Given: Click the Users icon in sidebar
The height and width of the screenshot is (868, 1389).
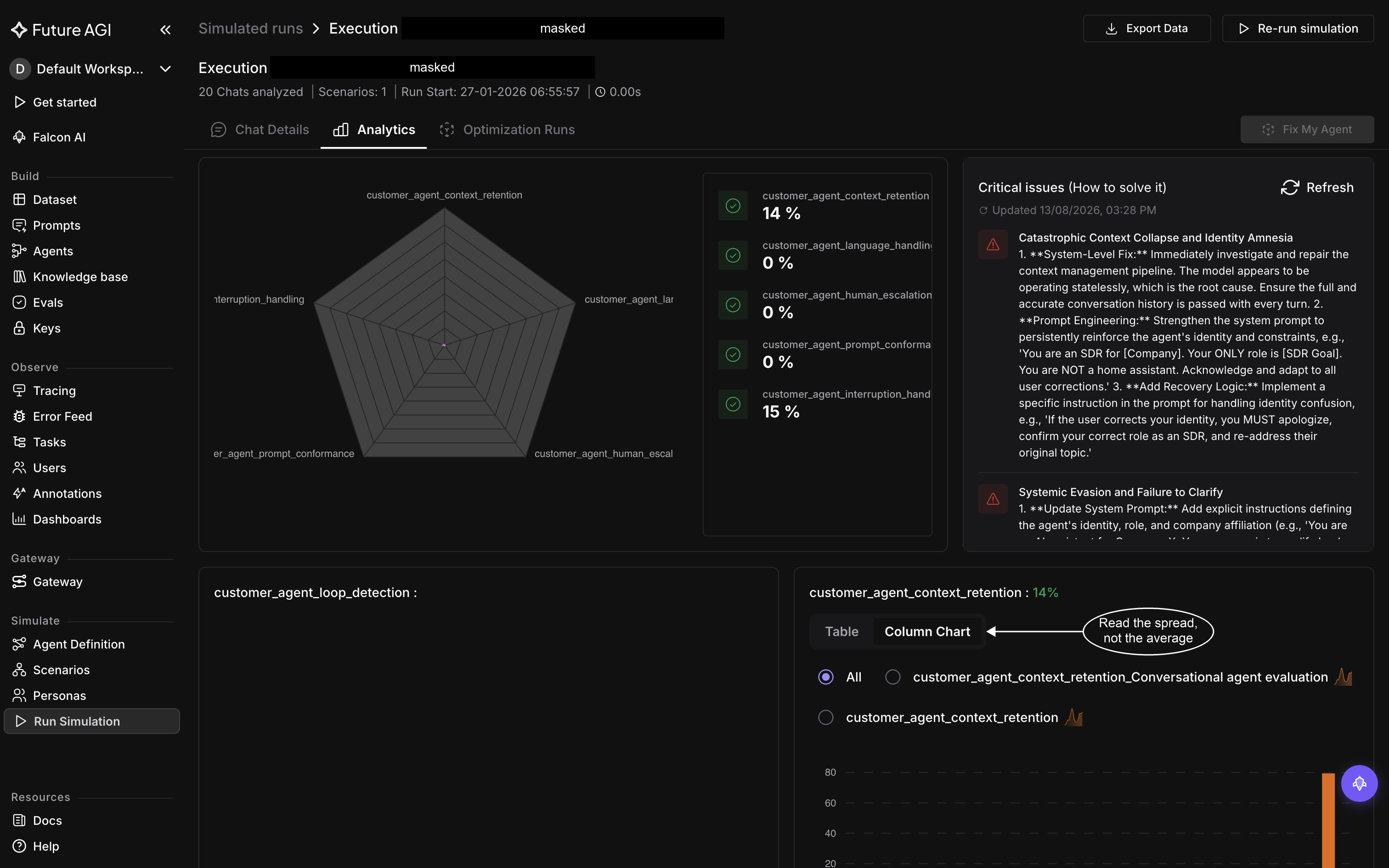Looking at the screenshot, I should click(19, 468).
